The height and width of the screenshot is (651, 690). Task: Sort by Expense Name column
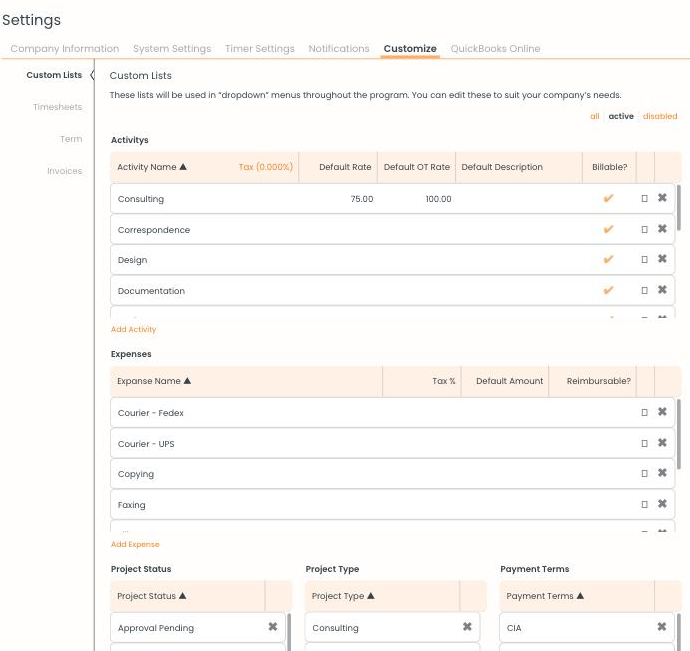click(x=154, y=381)
